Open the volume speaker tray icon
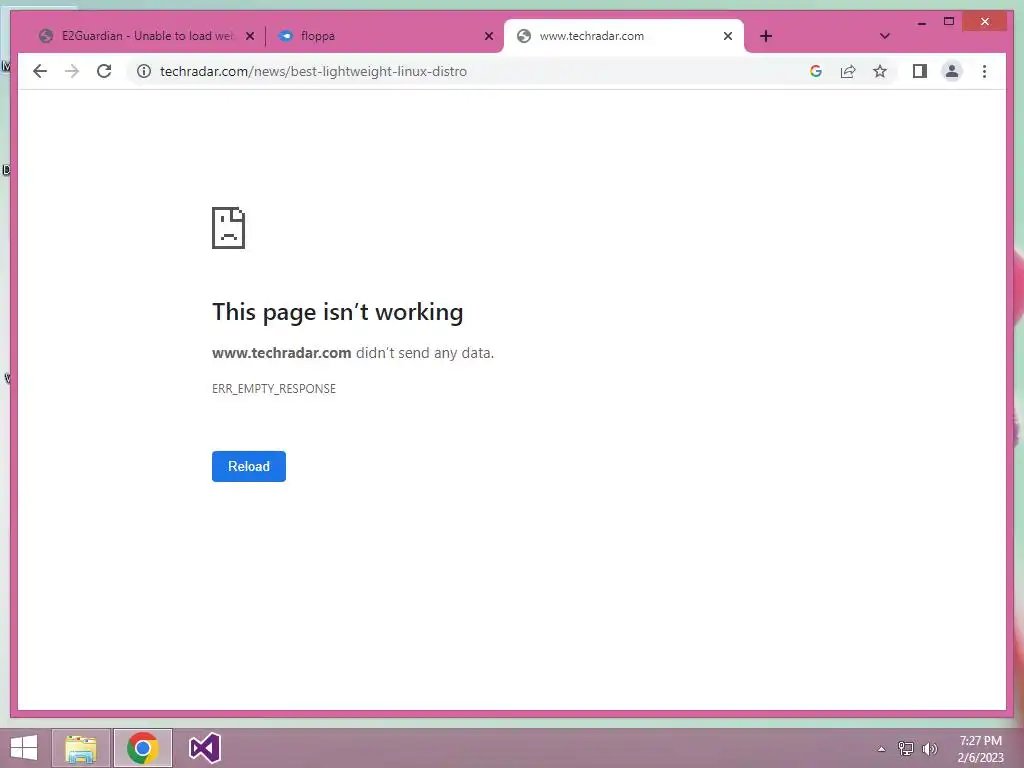The image size is (1024, 768). [x=929, y=748]
